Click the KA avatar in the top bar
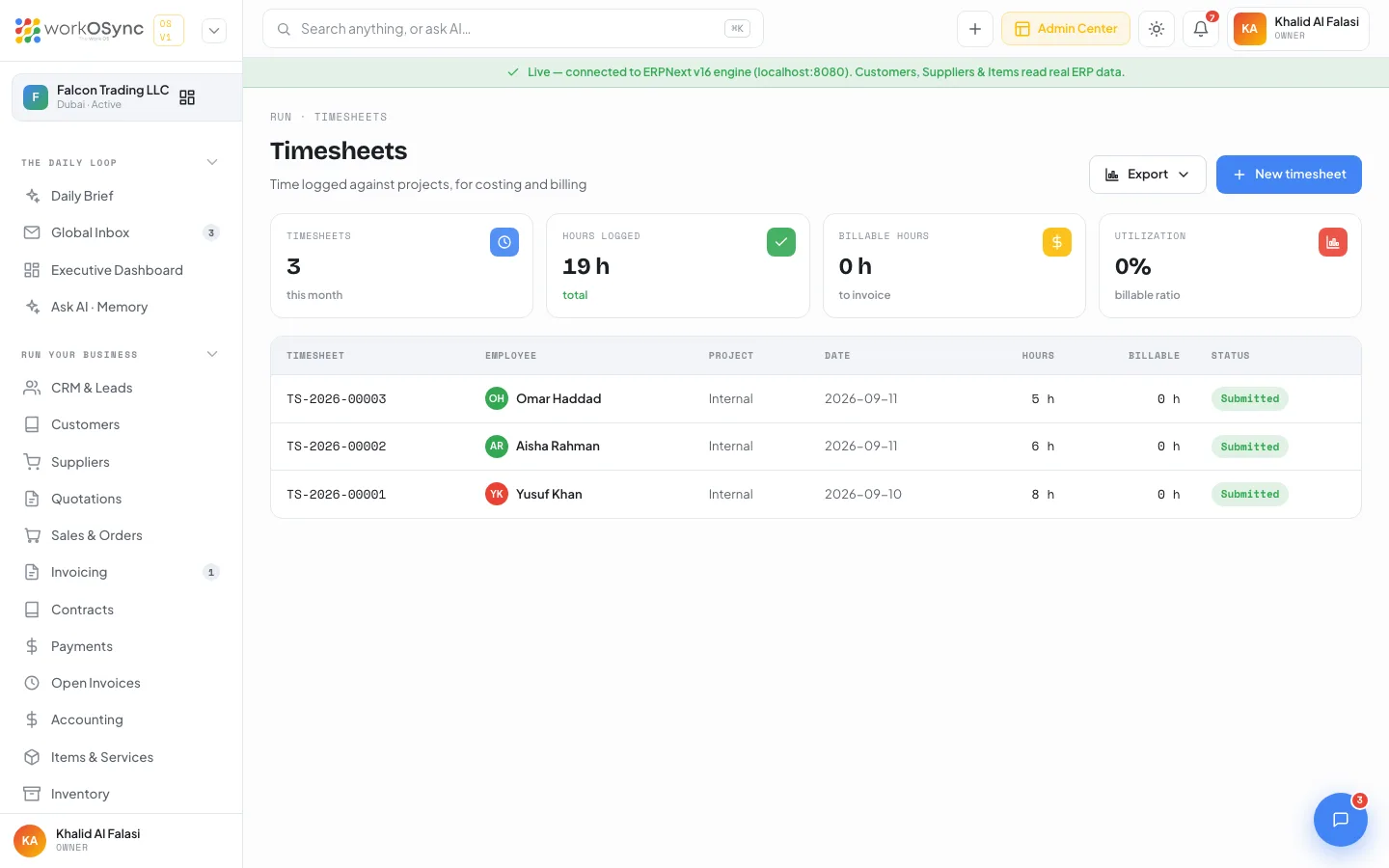 (x=1250, y=29)
